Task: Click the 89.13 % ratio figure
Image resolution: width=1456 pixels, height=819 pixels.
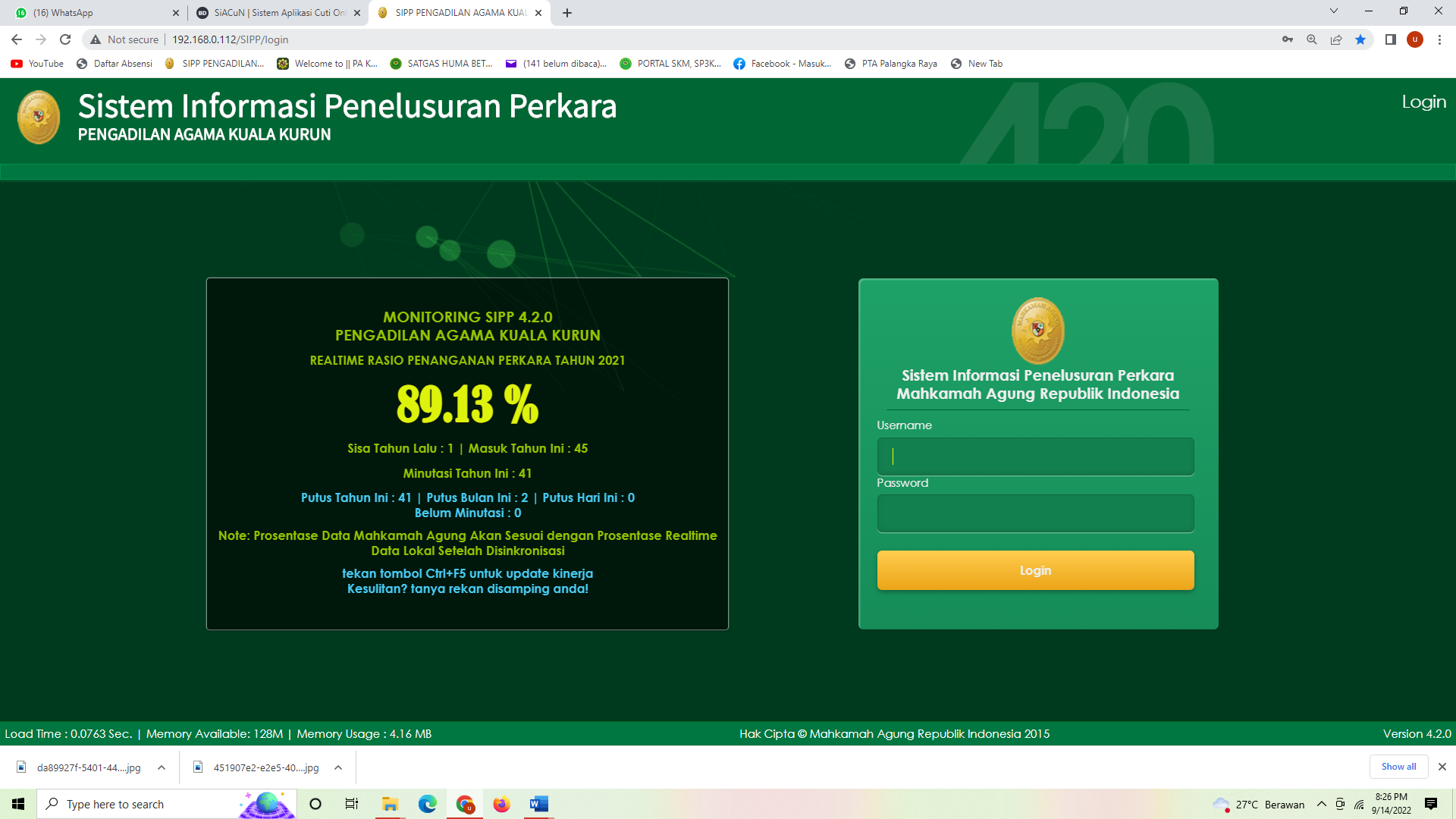Action: coord(468,403)
